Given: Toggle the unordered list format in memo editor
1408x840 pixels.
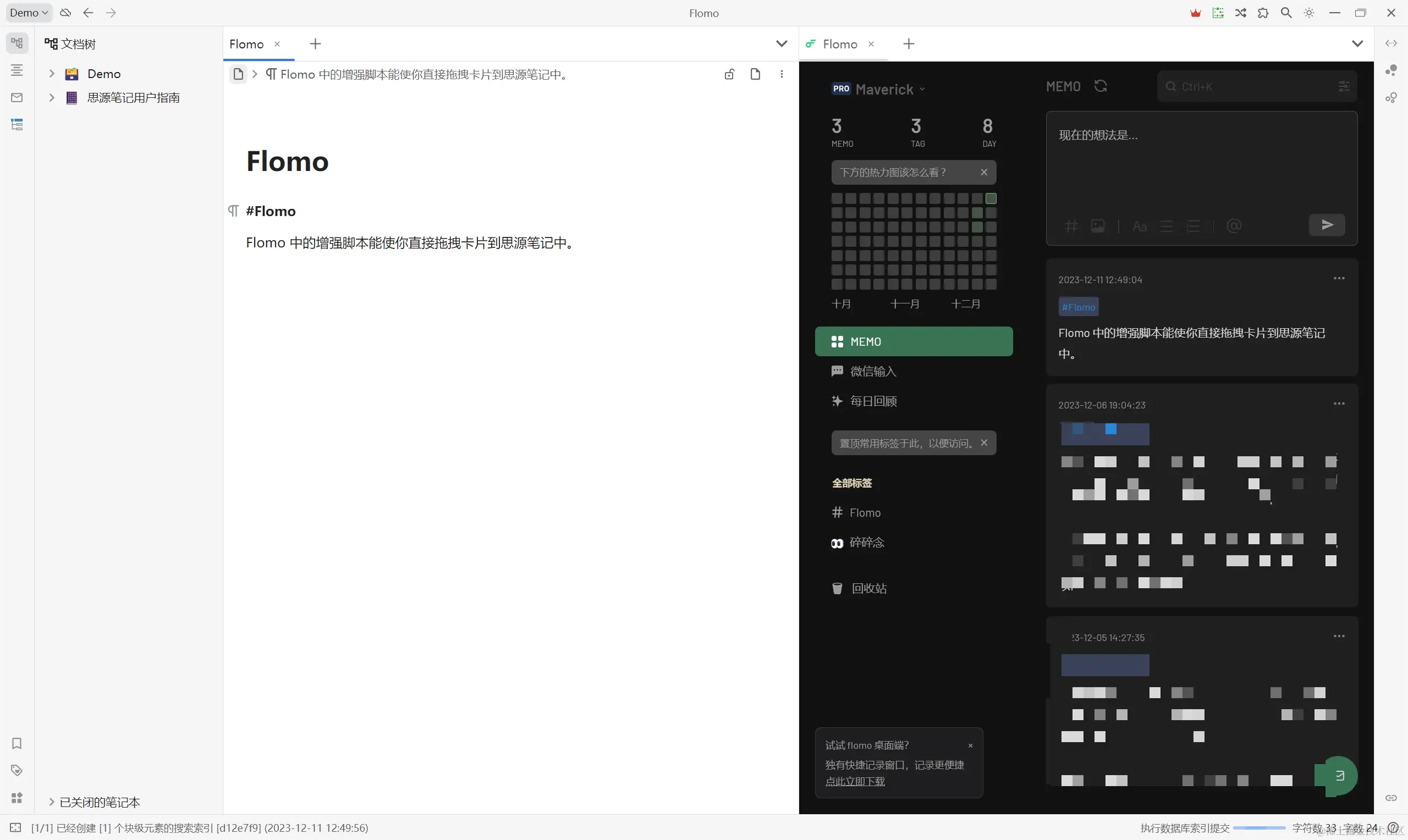Looking at the screenshot, I should click(x=1167, y=226).
